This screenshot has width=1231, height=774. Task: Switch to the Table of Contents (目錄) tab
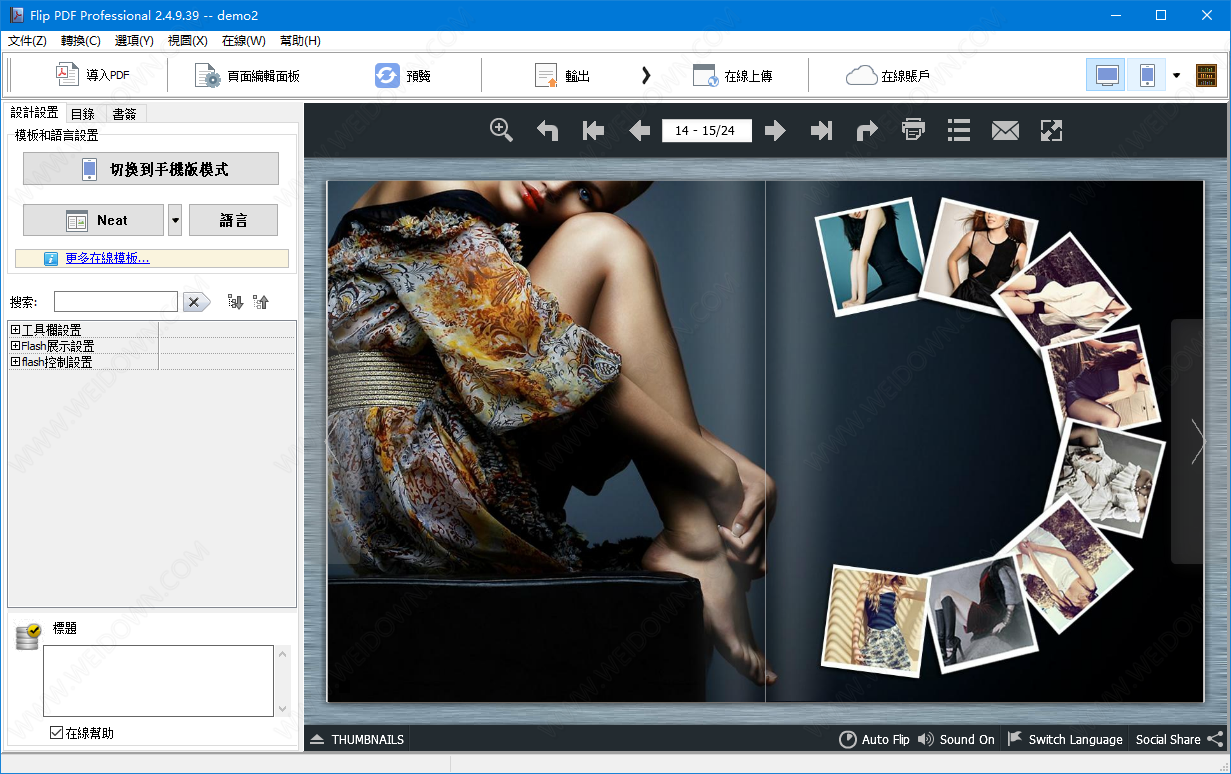82,114
